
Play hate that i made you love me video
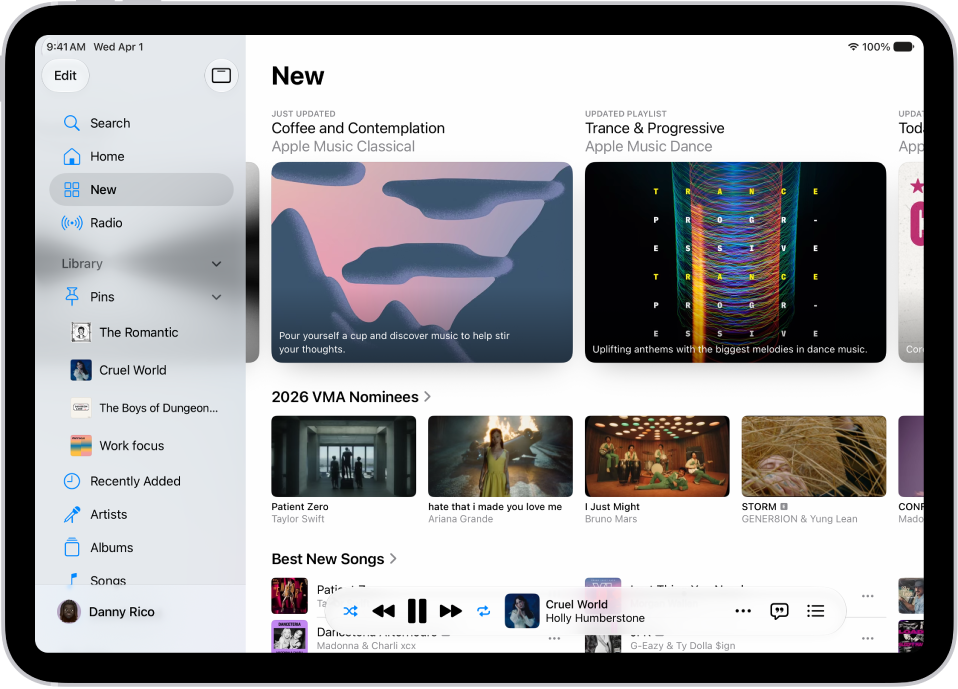[x=500, y=456]
